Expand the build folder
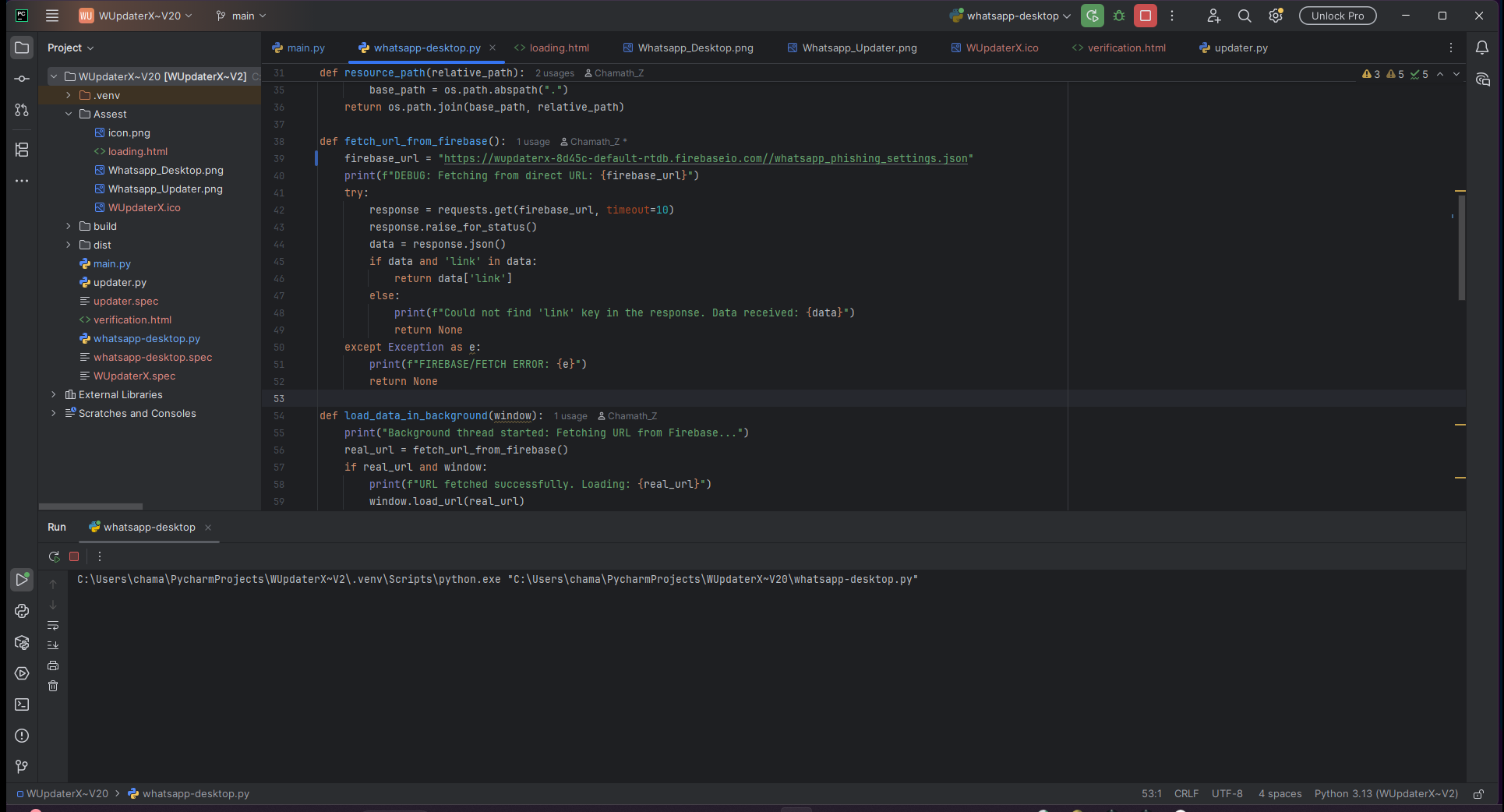 tap(69, 226)
